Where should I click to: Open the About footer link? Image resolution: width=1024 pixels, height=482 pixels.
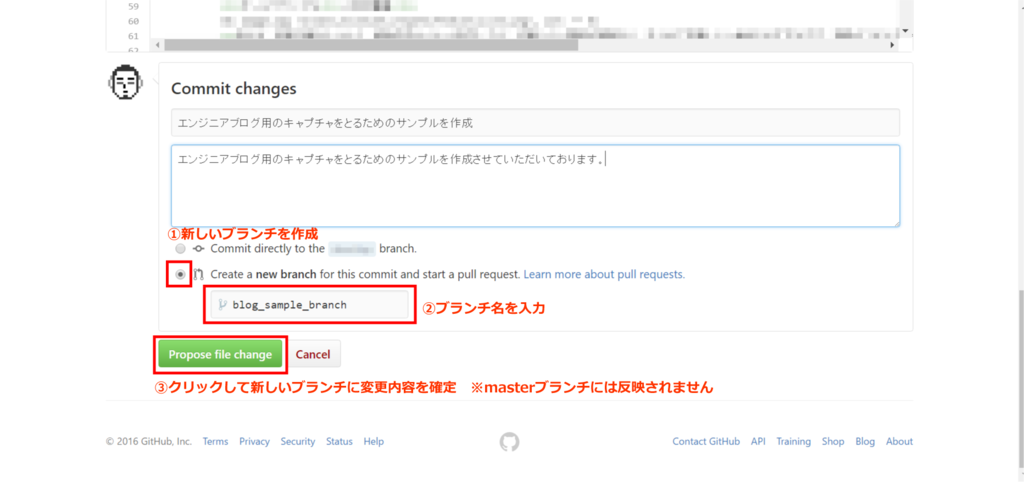[x=899, y=442]
